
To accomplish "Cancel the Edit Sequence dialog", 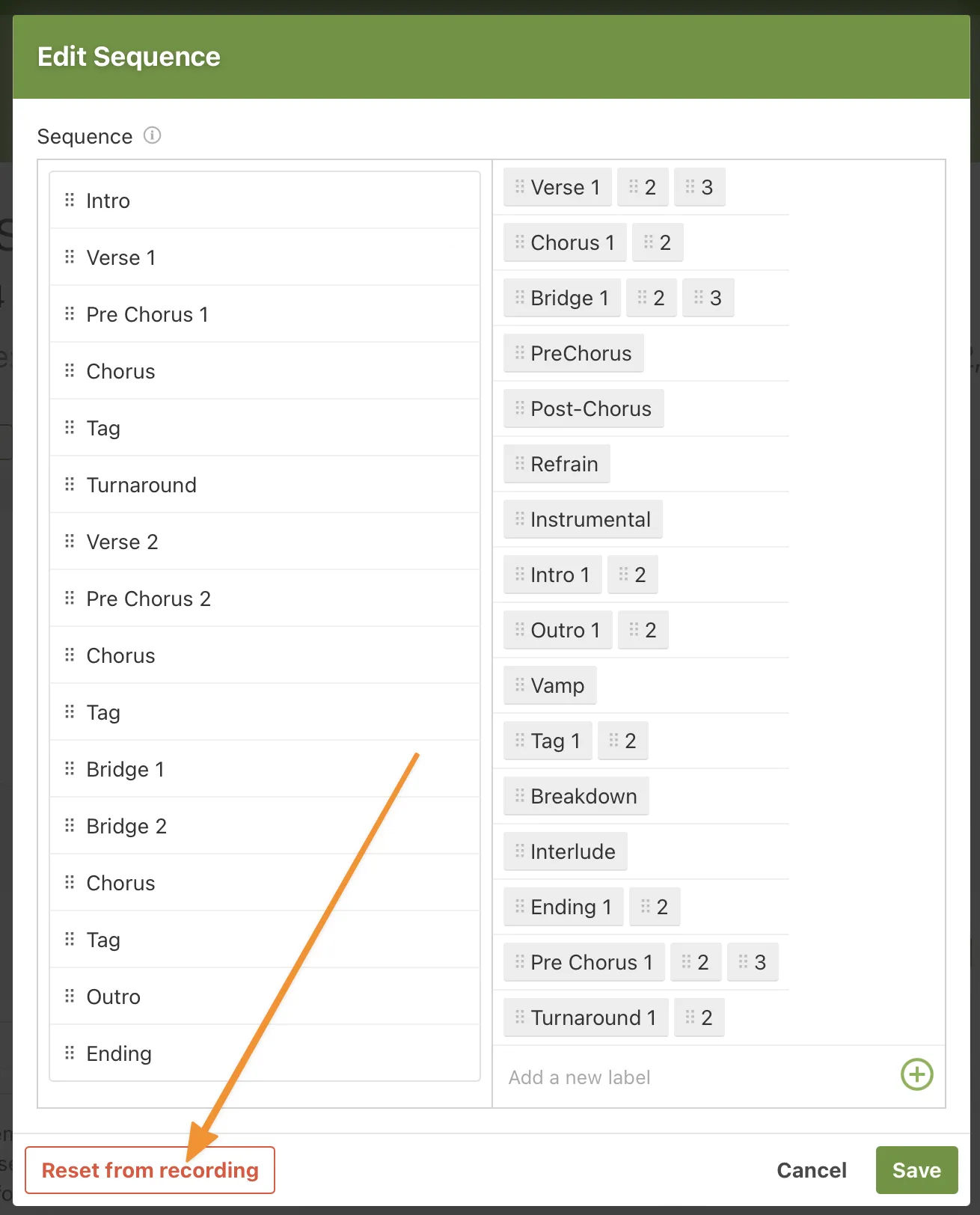I will tap(811, 1170).
